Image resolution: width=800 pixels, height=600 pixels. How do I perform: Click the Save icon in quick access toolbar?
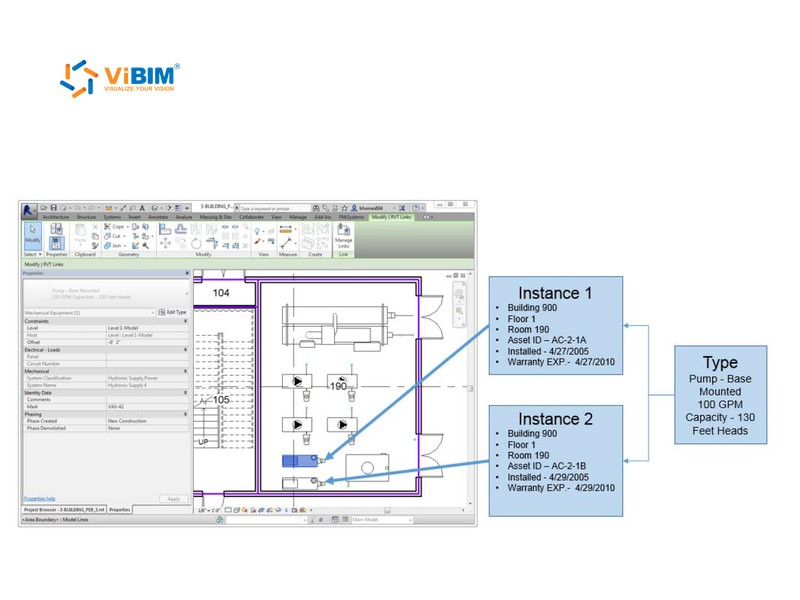(54, 208)
